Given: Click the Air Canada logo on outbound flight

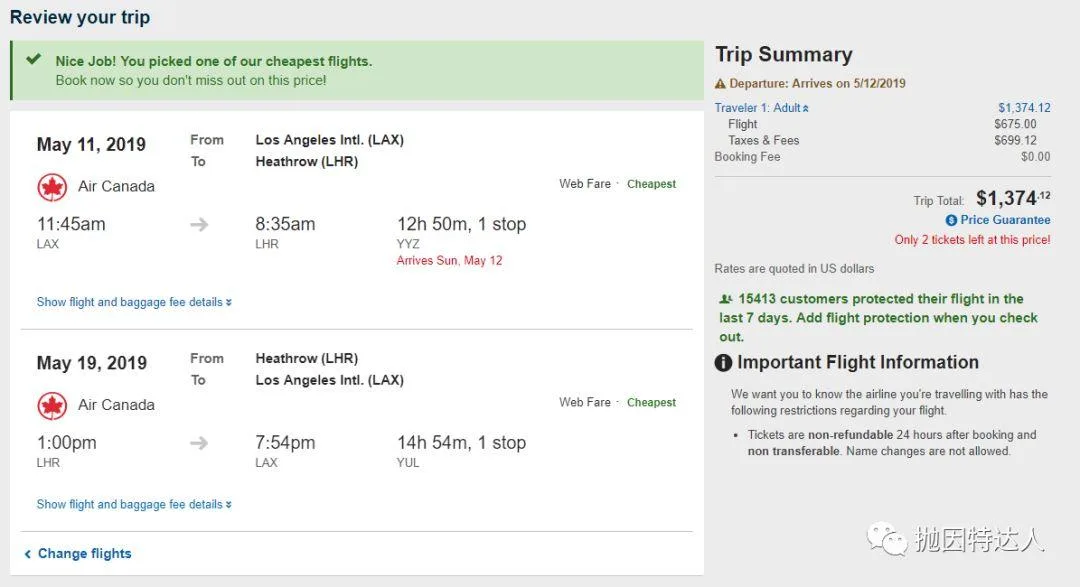Looking at the screenshot, I should point(52,187).
